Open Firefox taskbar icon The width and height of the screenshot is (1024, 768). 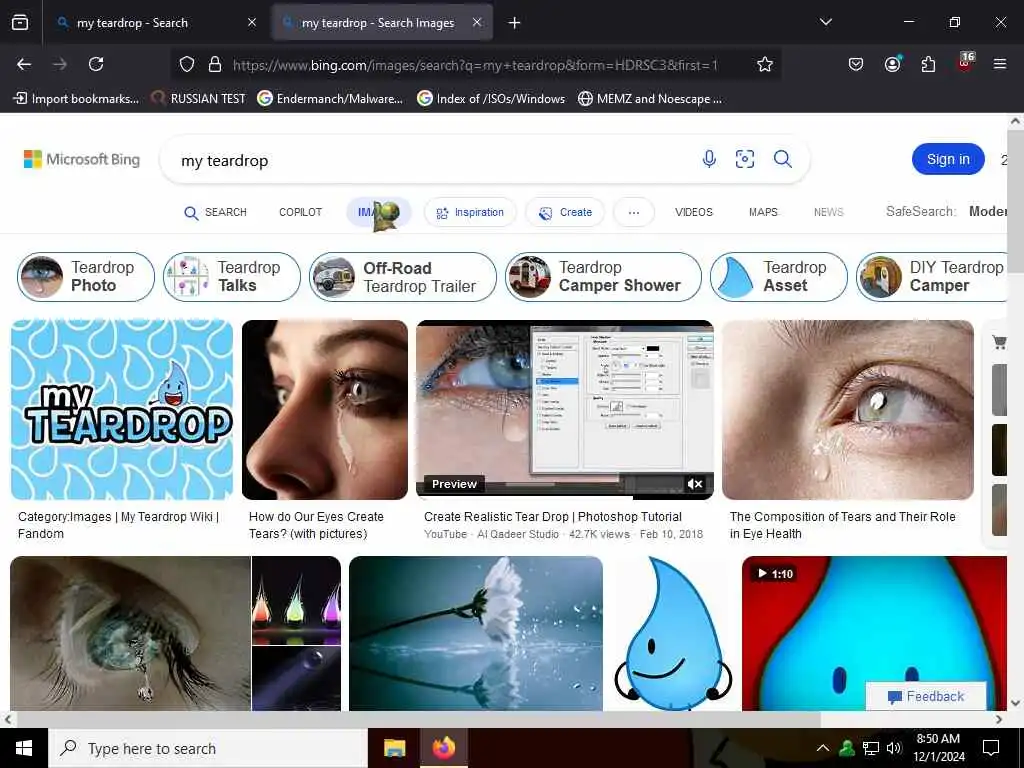pyautogui.click(x=443, y=748)
